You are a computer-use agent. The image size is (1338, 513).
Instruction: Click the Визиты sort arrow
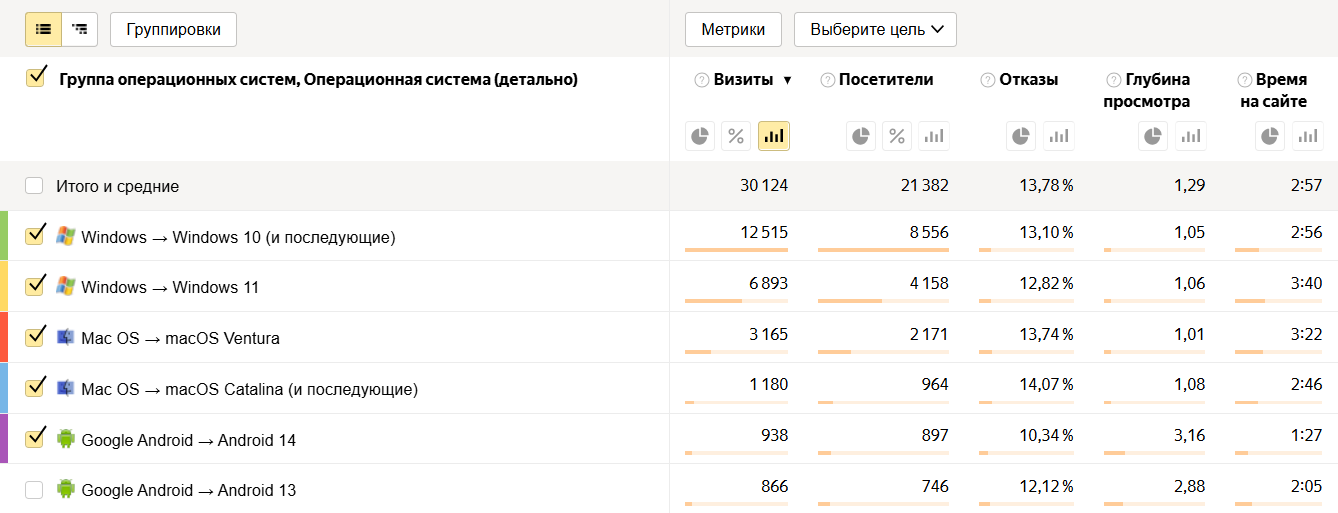click(787, 81)
